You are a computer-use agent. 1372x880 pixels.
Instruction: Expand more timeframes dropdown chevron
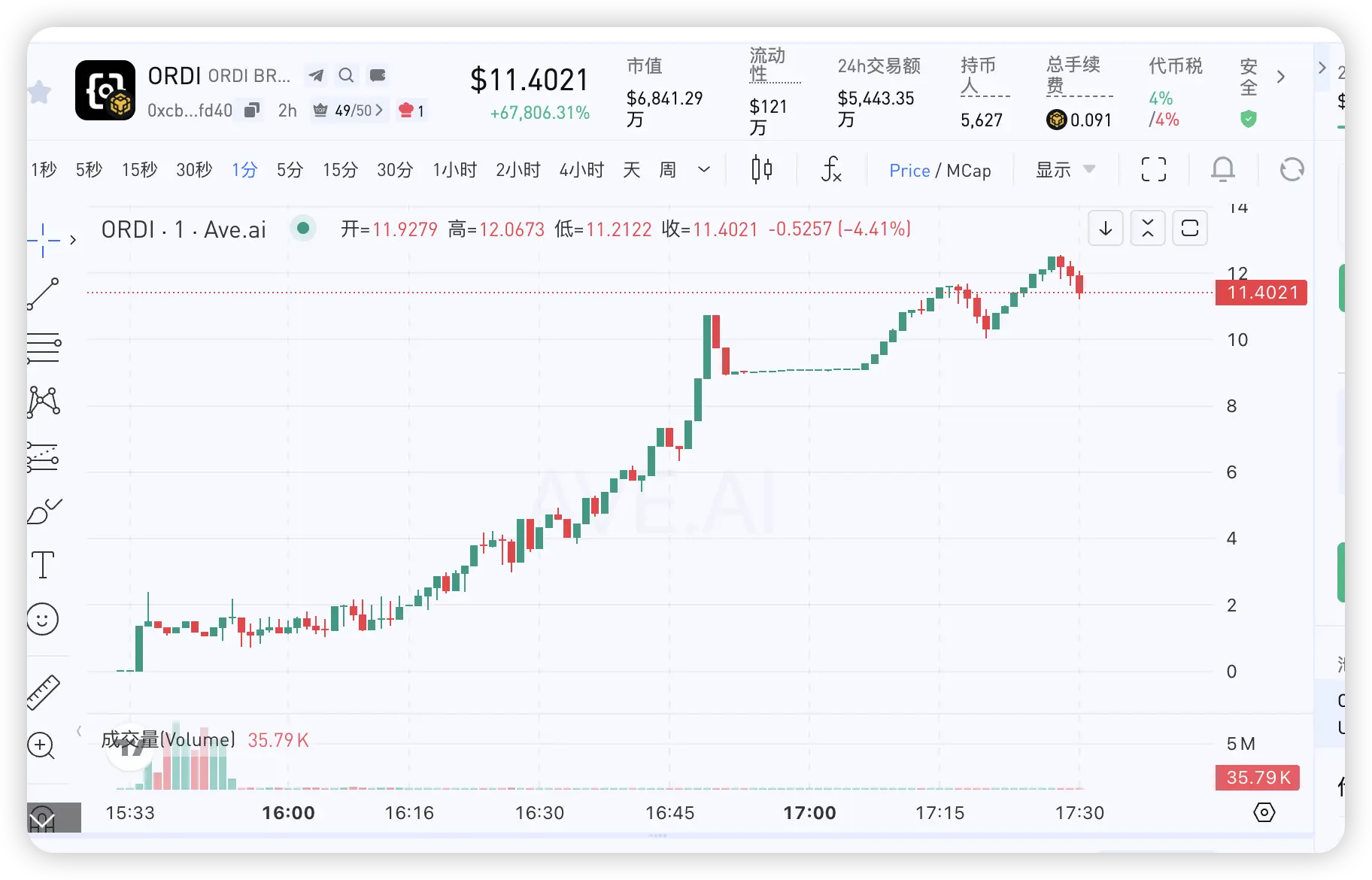(704, 170)
